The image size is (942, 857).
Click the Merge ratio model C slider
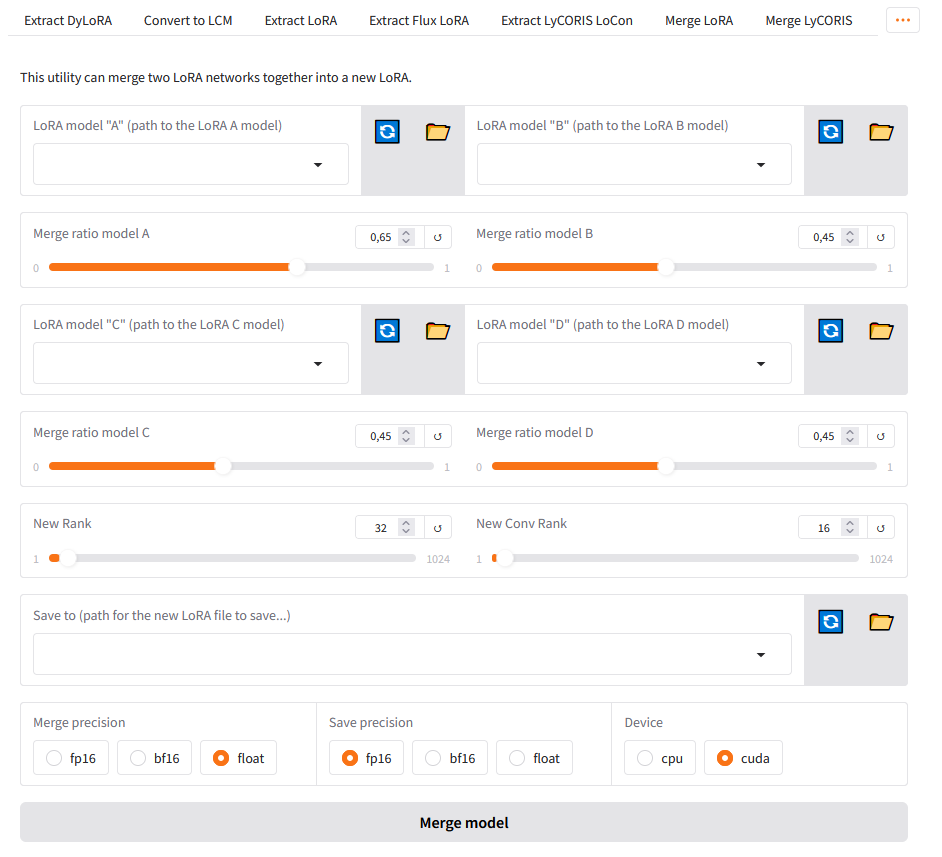(241, 466)
